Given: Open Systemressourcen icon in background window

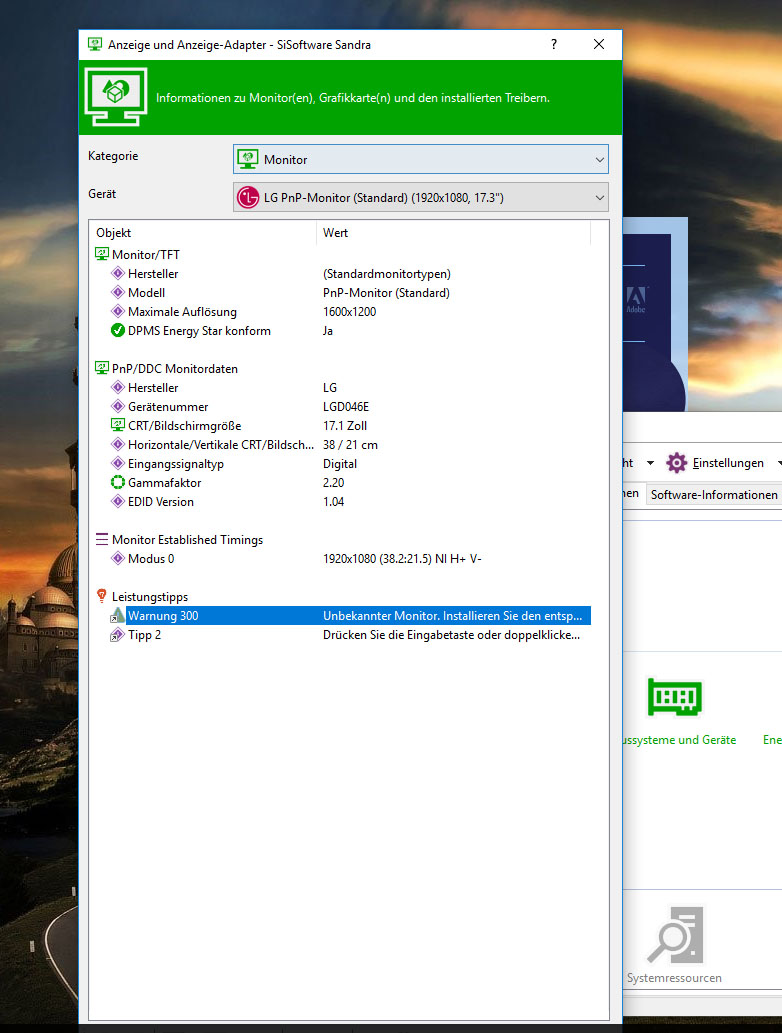Looking at the screenshot, I should coord(676,935).
